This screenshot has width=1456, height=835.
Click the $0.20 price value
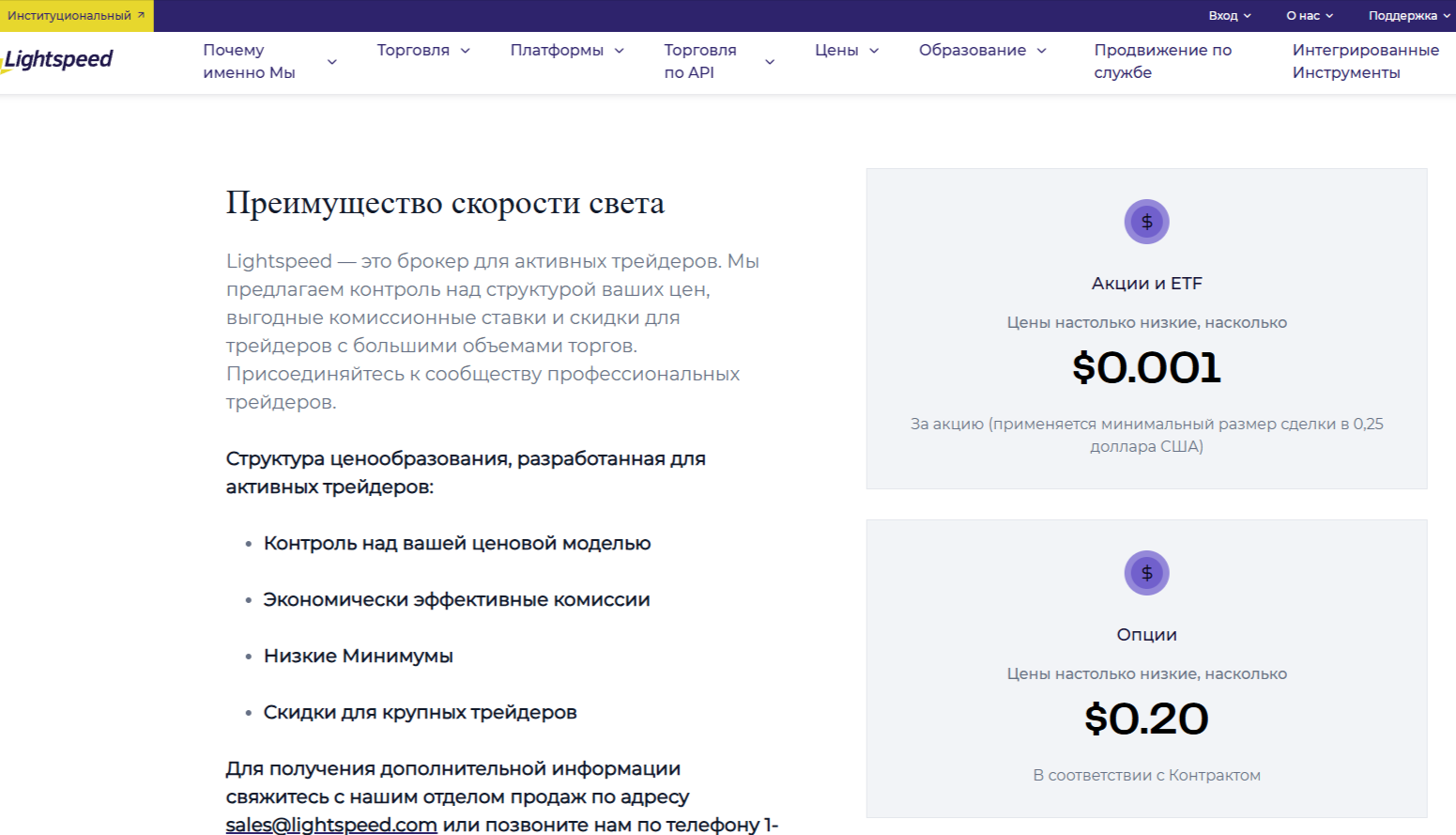(x=1146, y=719)
